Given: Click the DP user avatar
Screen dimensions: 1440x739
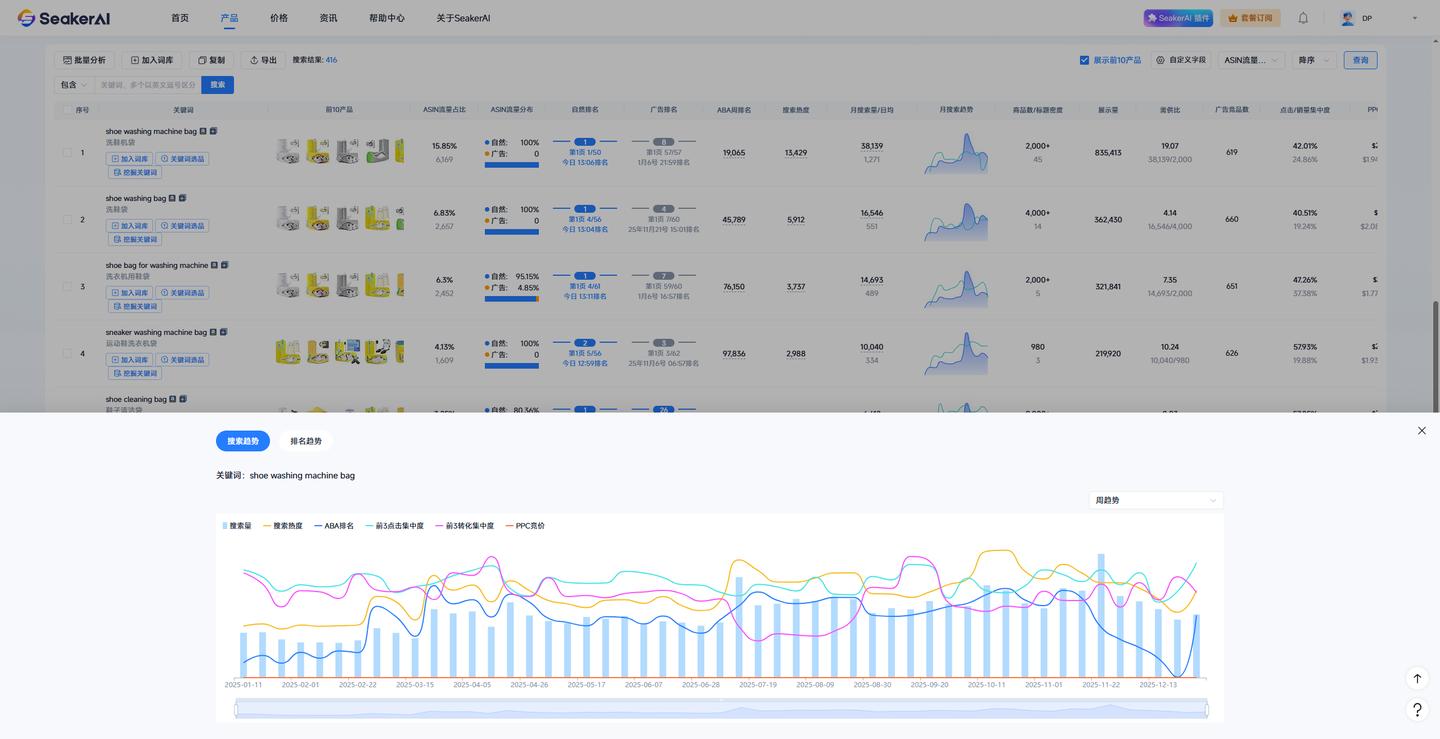Looking at the screenshot, I should 1348,18.
